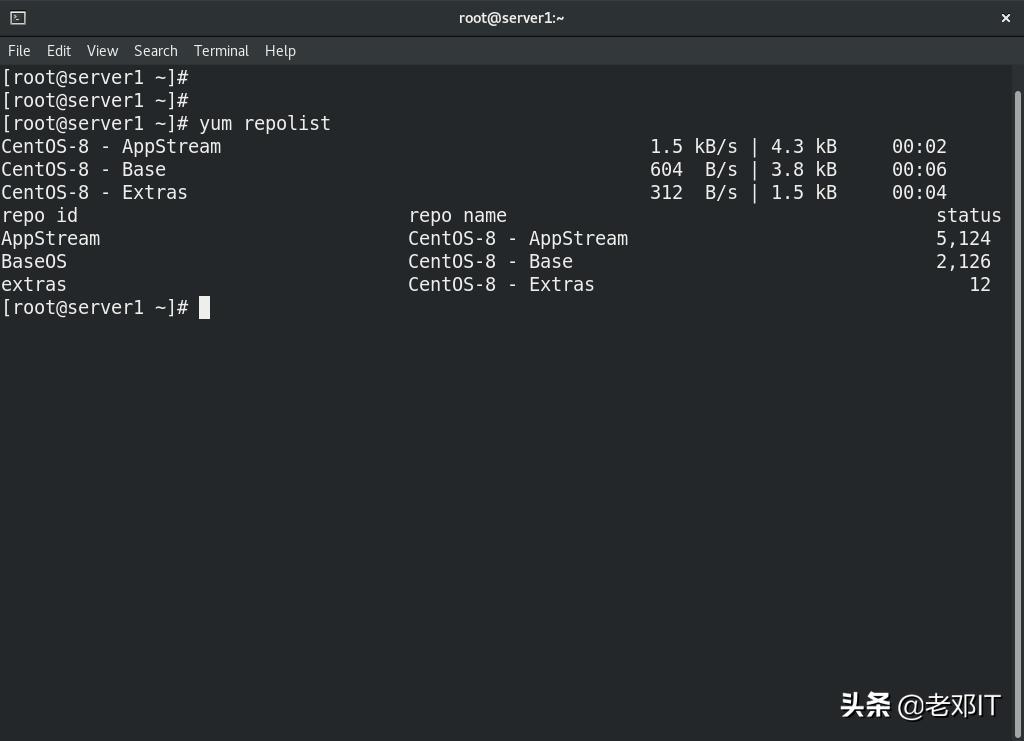Image resolution: width=1024 pixels, height=741 pixels.
Task: Open the Search menu
Action: coord(155,51)
